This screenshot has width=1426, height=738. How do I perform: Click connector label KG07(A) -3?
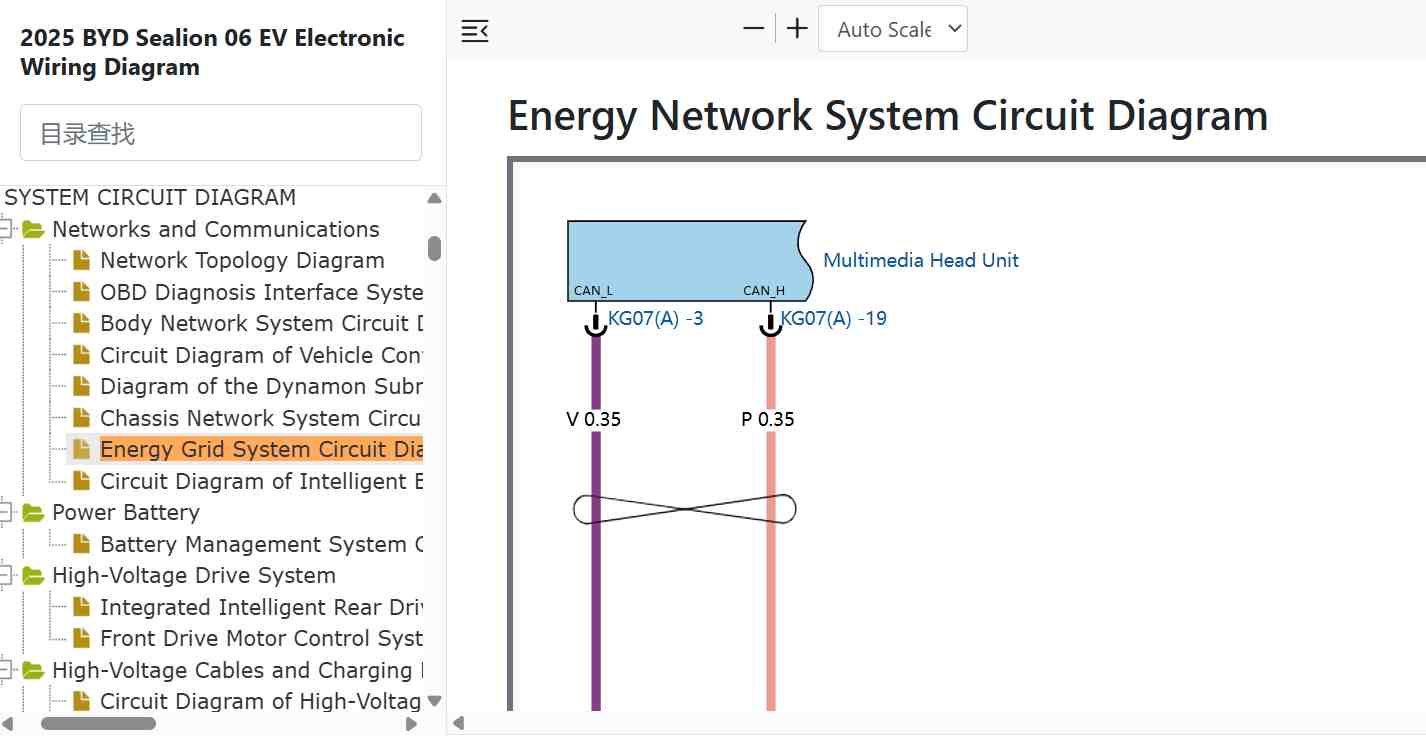[656, 319]
